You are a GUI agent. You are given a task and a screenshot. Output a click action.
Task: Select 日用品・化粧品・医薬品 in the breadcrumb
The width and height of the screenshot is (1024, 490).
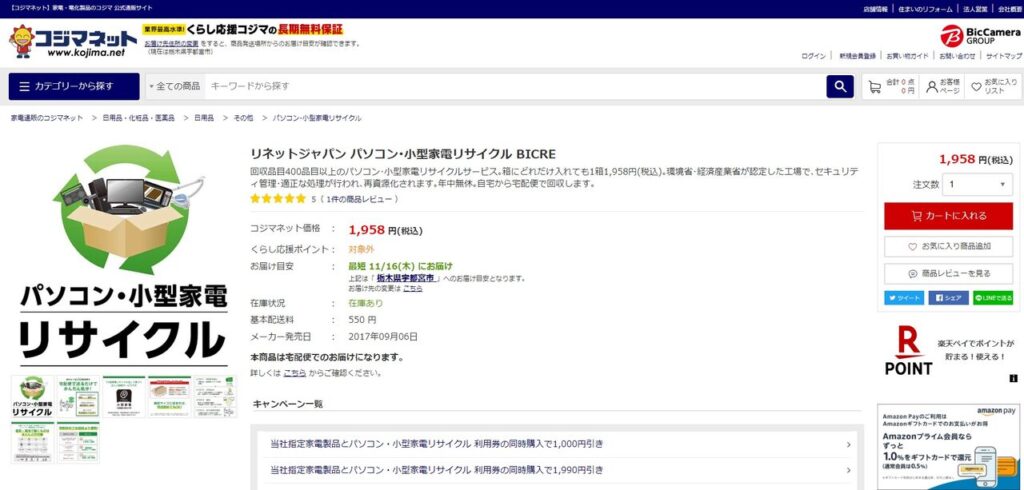coord(138,118)
